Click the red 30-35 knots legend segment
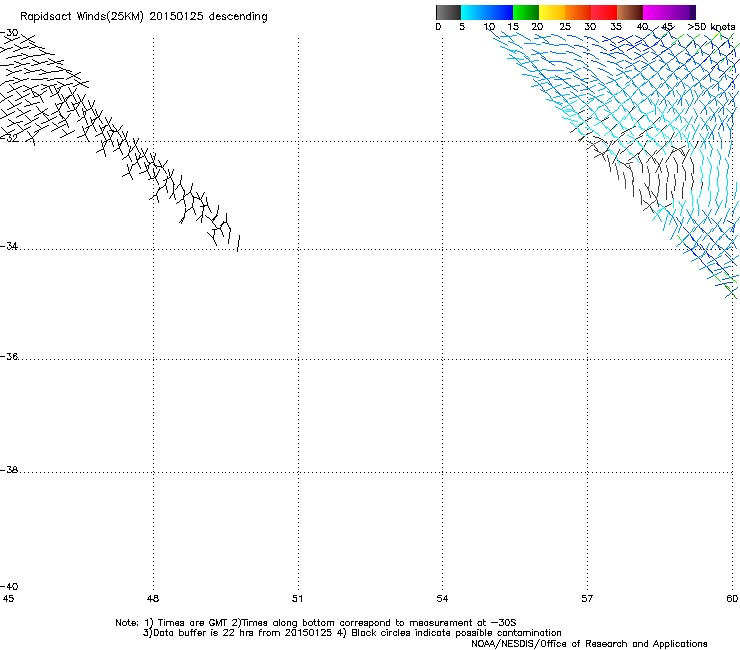Viewport: 740px width, 650px height. [x=604, y=12]
